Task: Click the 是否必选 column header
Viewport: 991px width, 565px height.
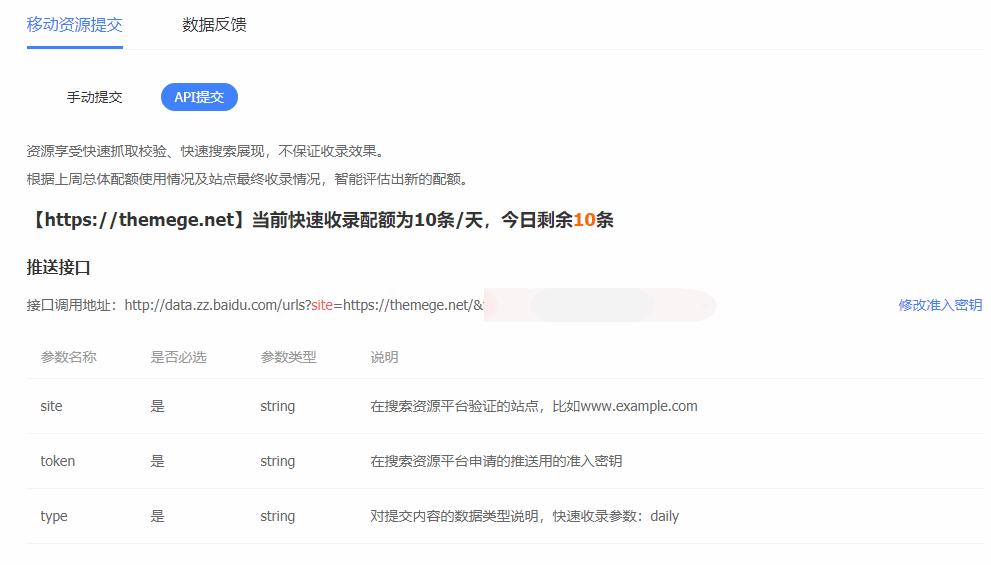Action: [x=178, y=357]
